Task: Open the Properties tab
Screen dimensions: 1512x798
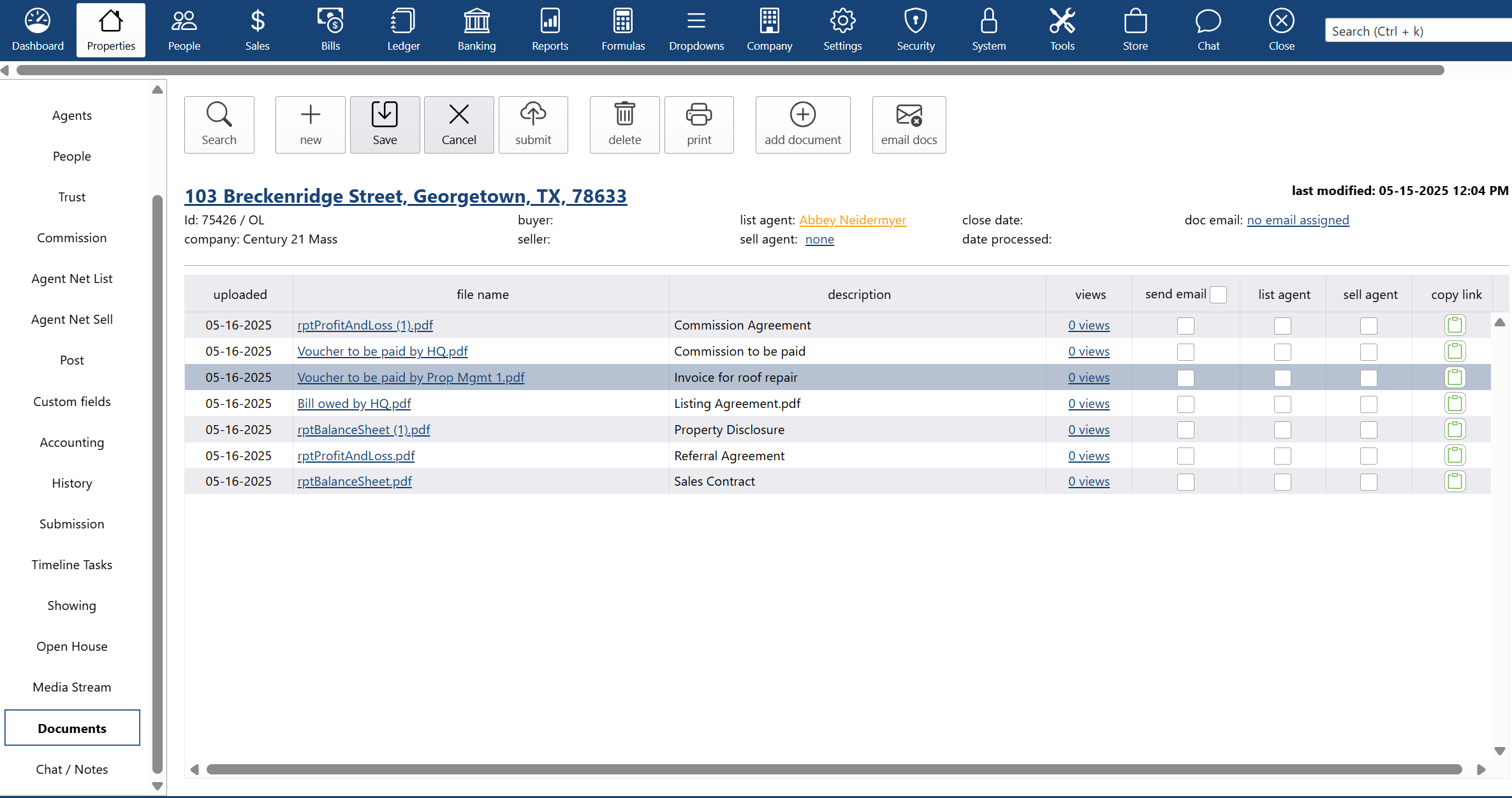Action: tap(111, 30)
